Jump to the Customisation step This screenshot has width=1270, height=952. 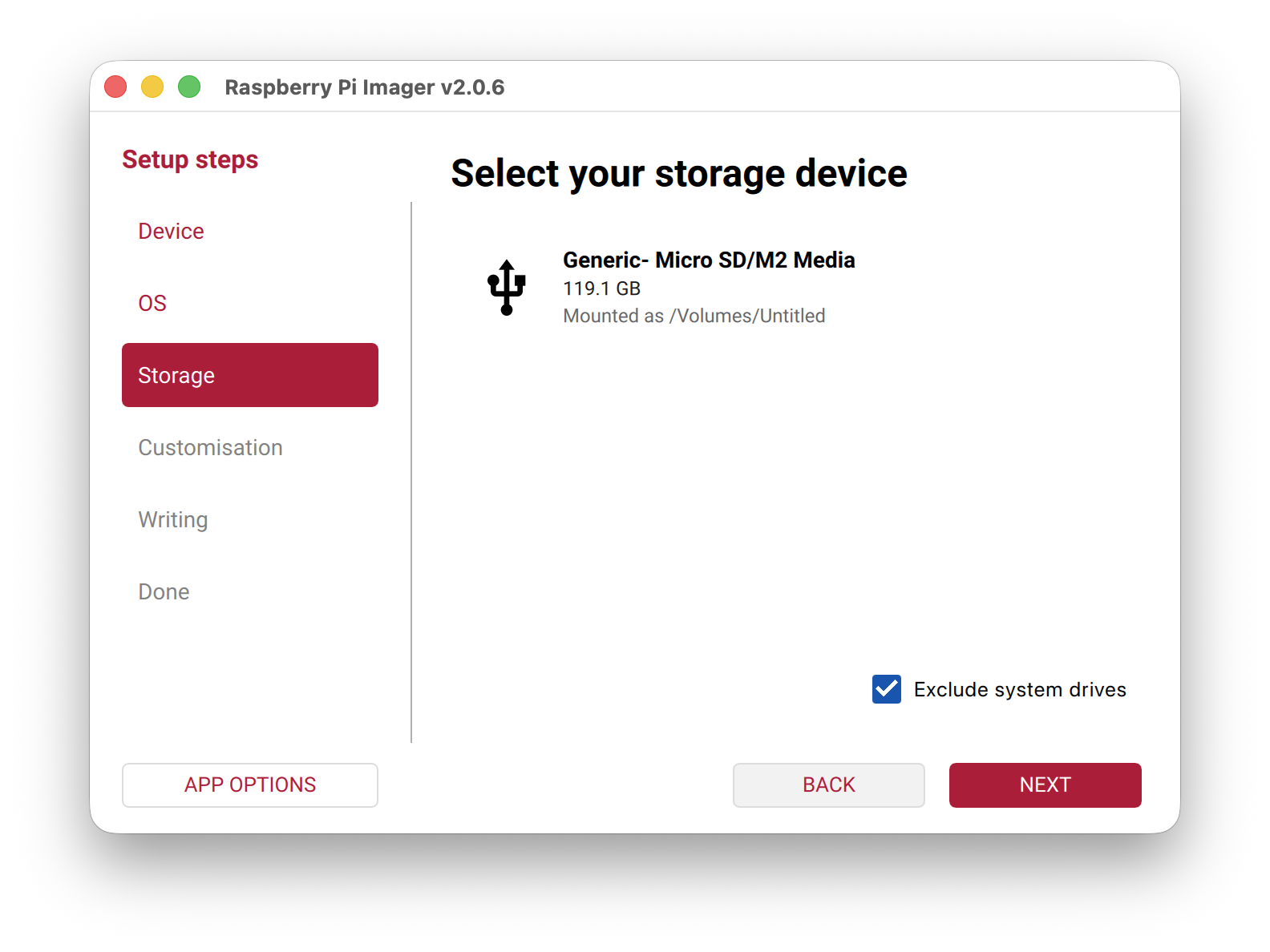(x=210, y=447)
